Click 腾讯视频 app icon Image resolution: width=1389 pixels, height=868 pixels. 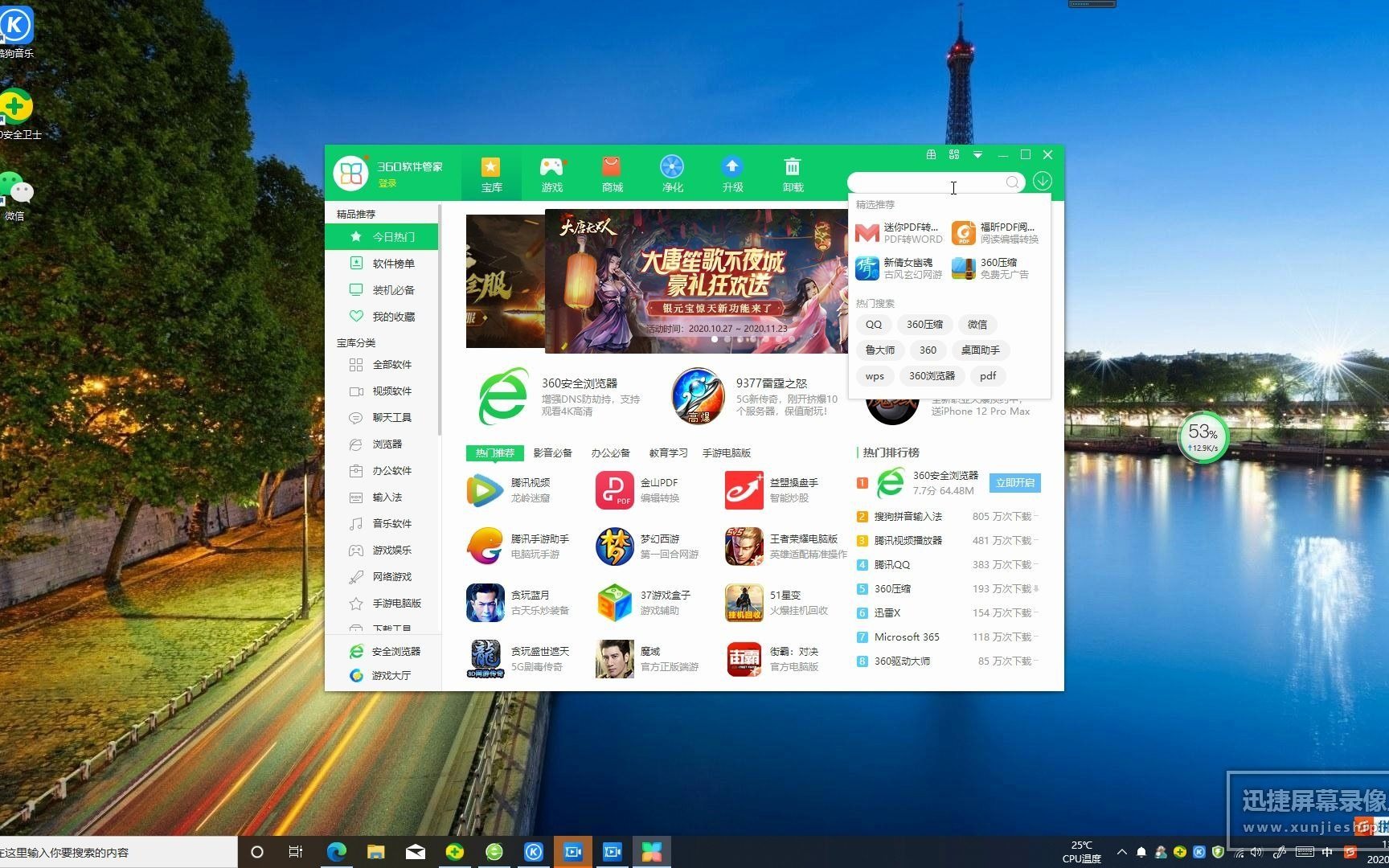pos(485,490)
